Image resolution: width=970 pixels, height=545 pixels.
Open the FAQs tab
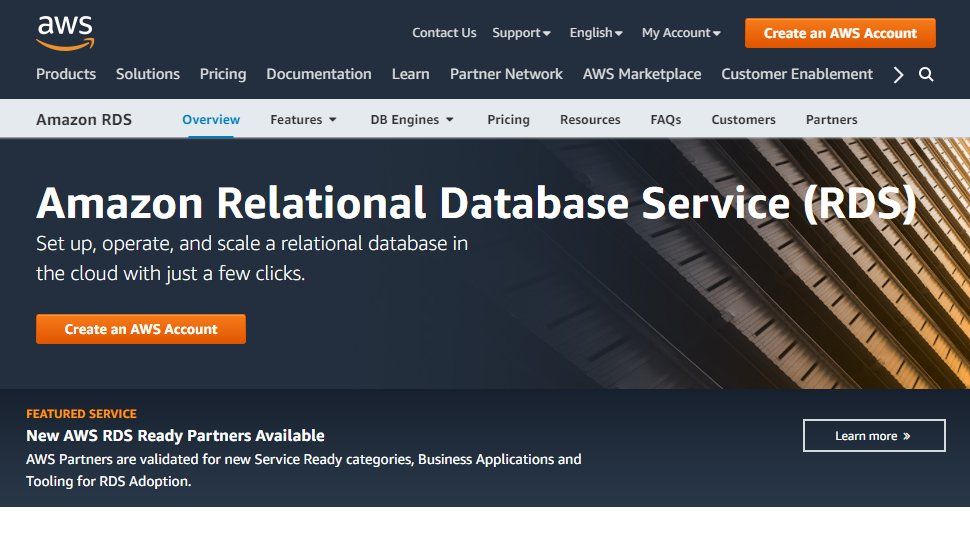pos(665,120)
